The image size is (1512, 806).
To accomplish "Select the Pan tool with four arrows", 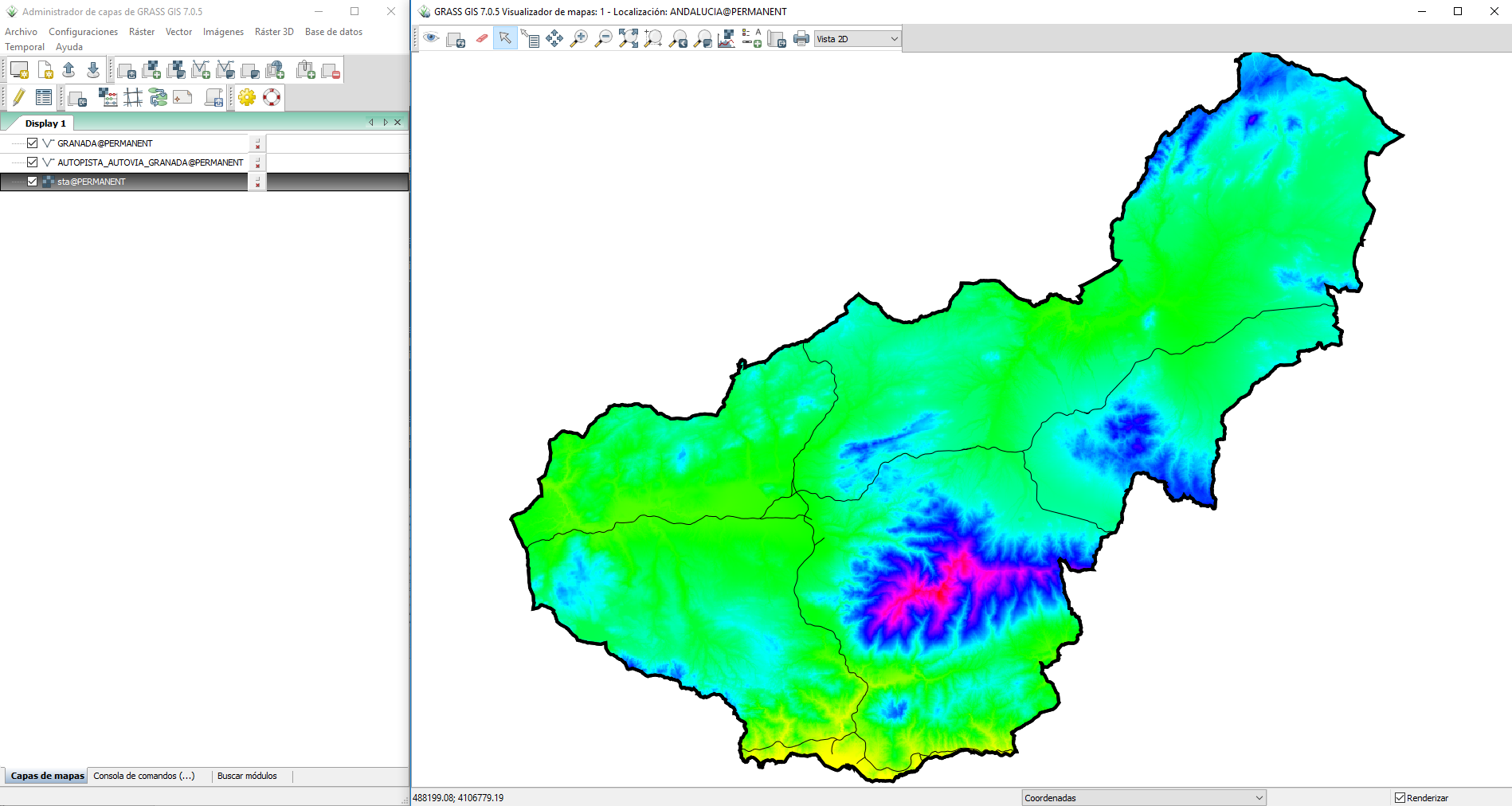I will pyautogui.click(x=554, y=38).
